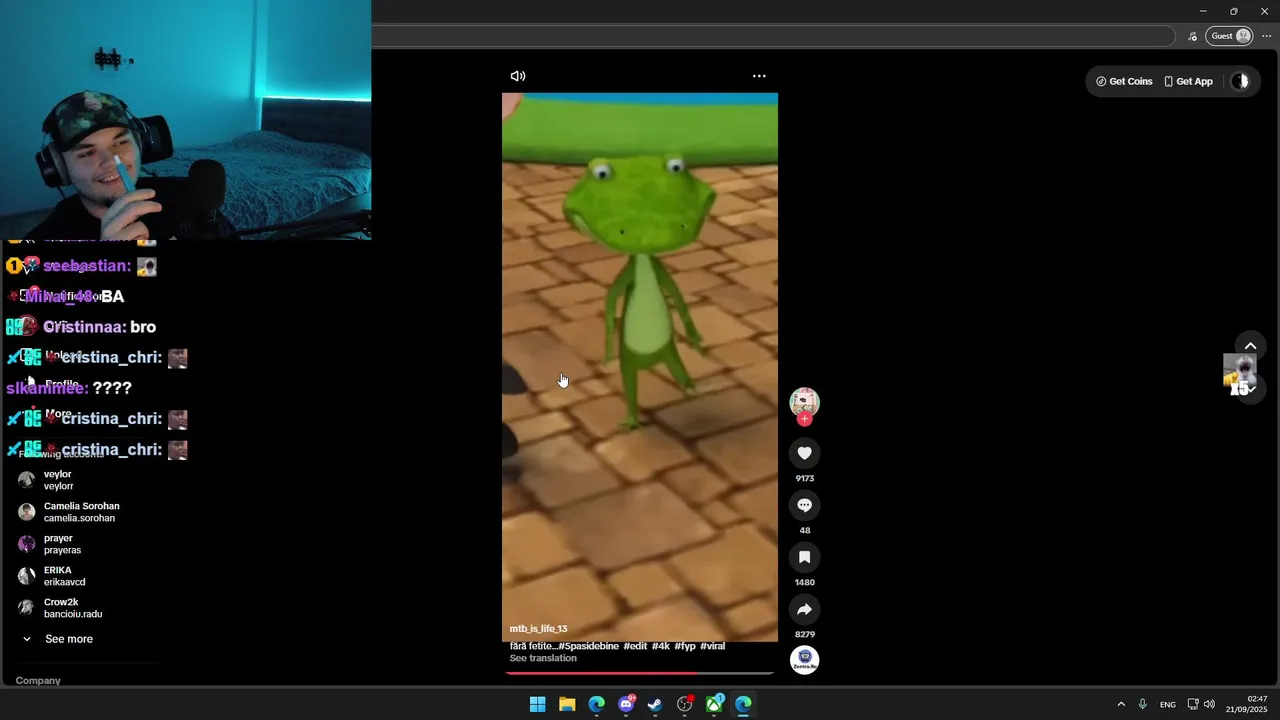Viewport: 1280px width, 720px height.
Task: Click Camelia Sorohan's avatar thumbnail
Action: (27, 512)
